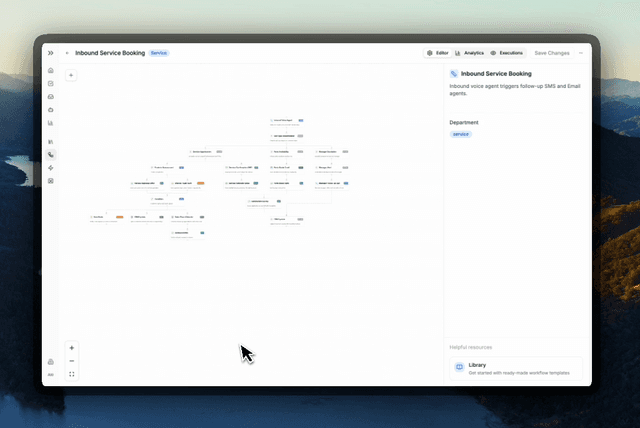
Task: Expand the sidebar with double chevron
Action: (x=51, y=52)
